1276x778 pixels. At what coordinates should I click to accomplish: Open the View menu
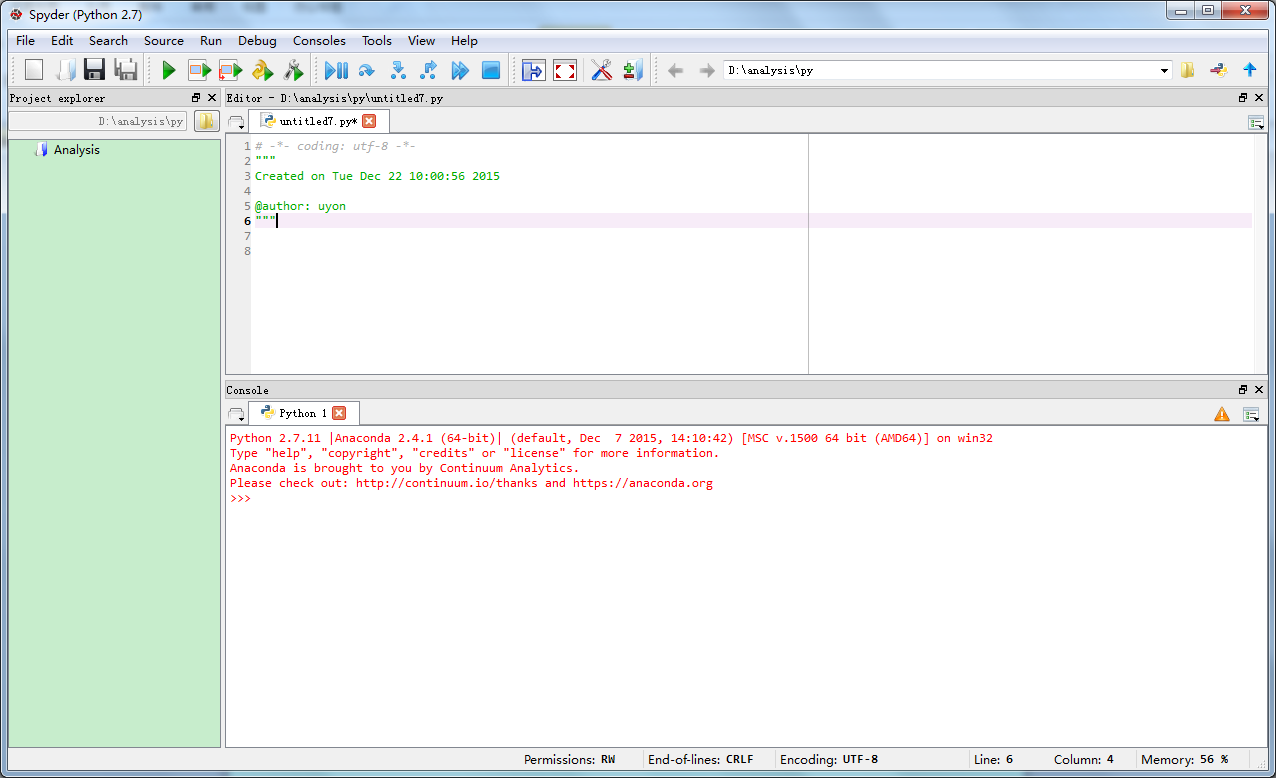pos(421,41)
